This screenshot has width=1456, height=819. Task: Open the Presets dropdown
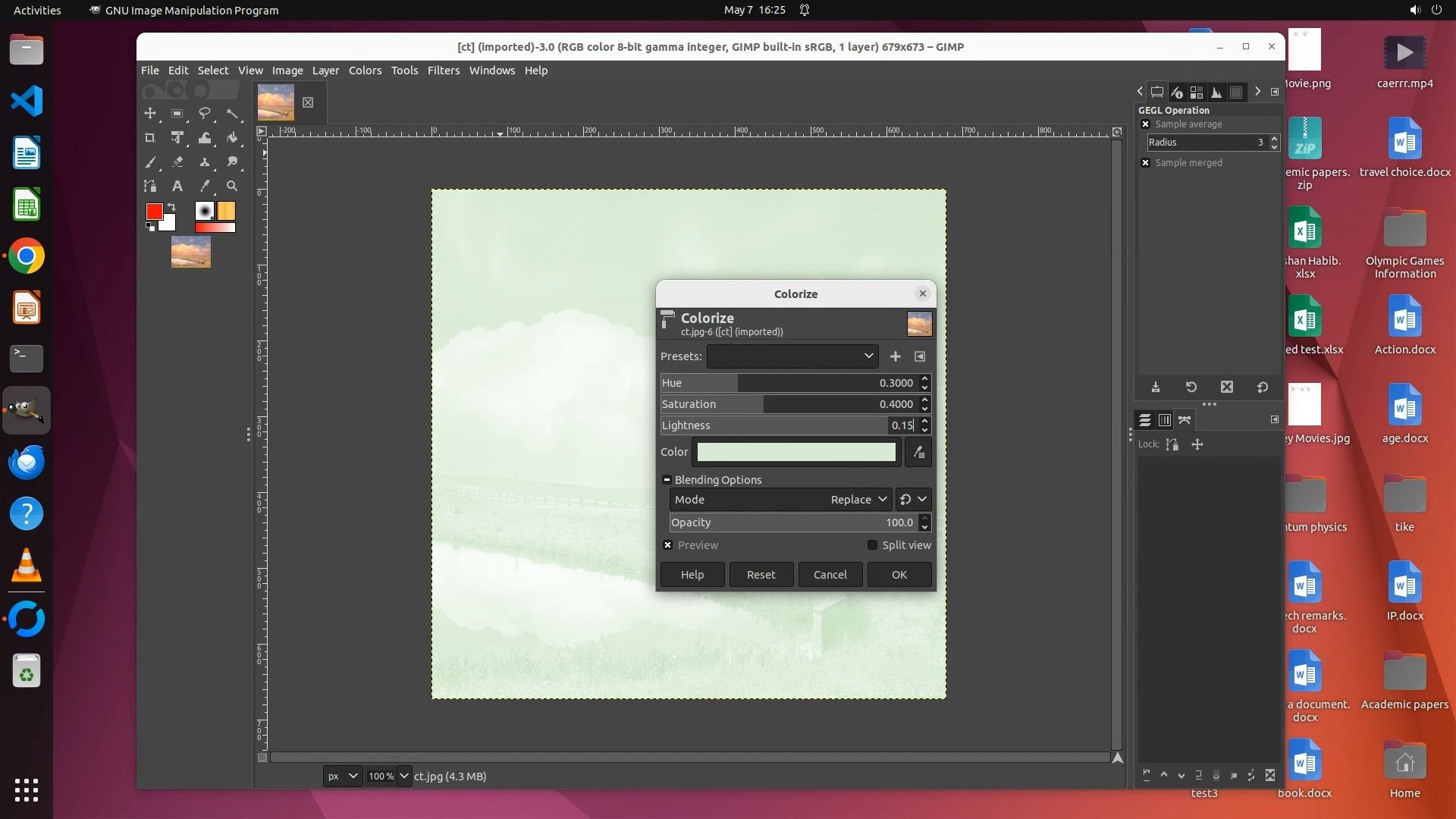coord(792,356)
